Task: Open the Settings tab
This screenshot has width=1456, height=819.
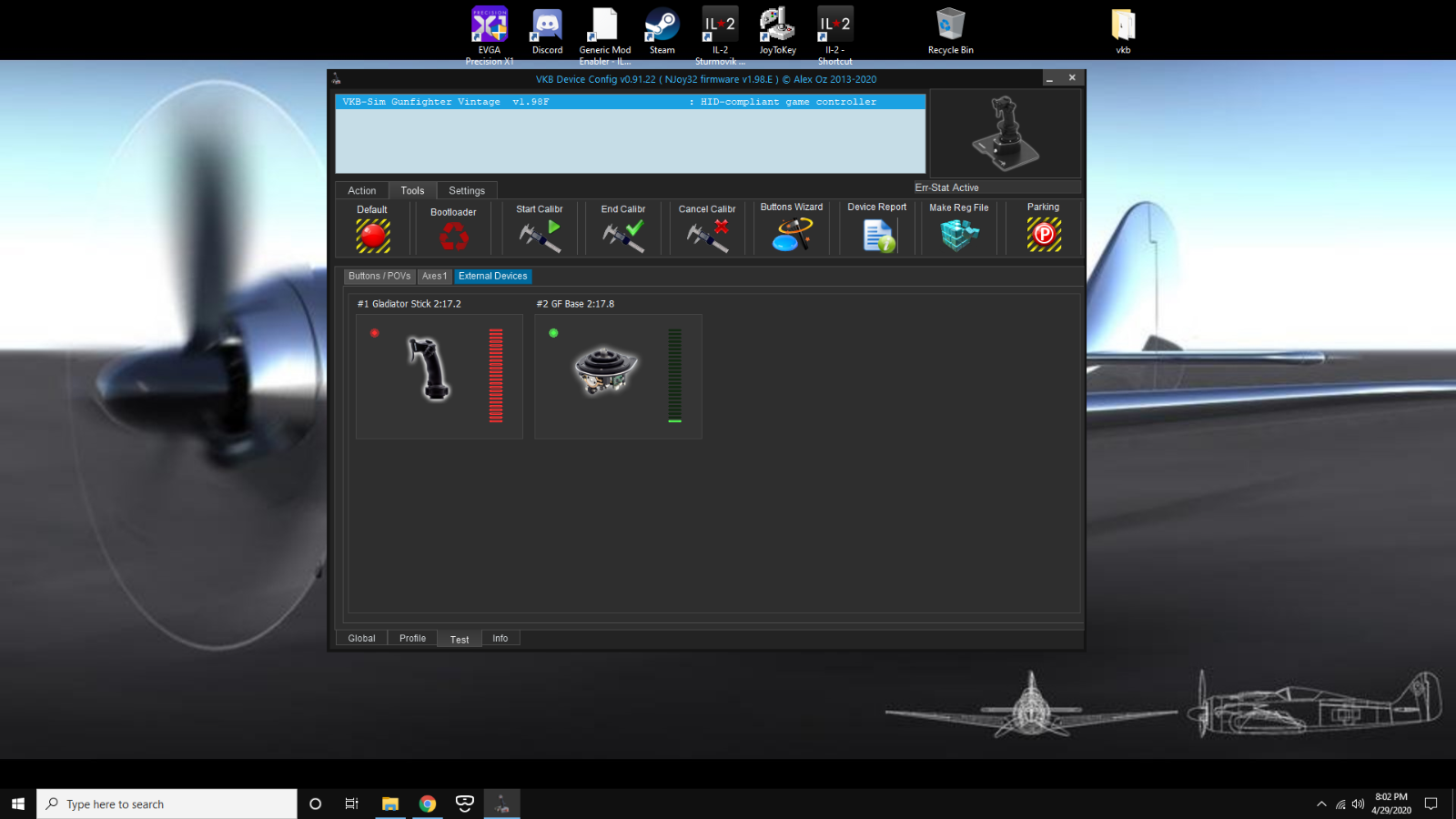Action: click(467, 190)
